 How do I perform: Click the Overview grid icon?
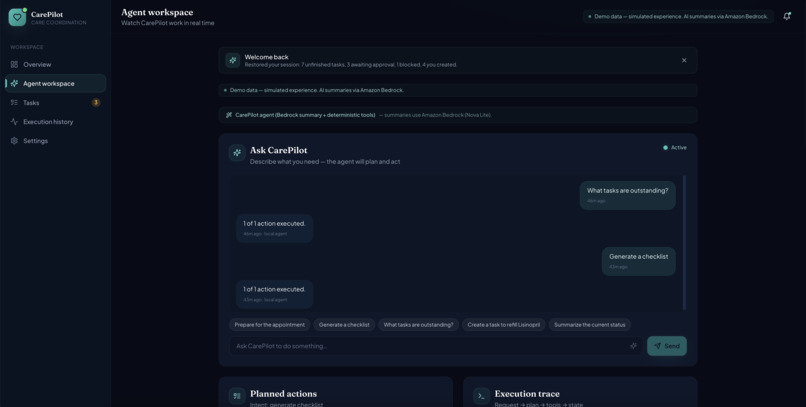tap(14, 64)
